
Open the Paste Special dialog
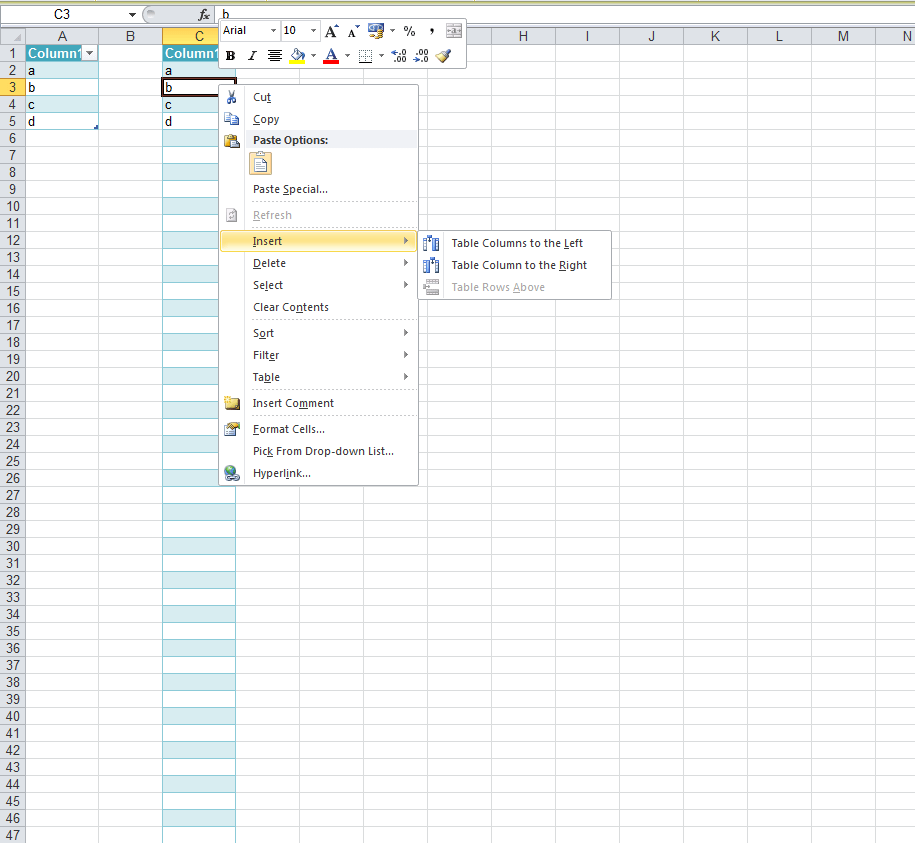289,189
